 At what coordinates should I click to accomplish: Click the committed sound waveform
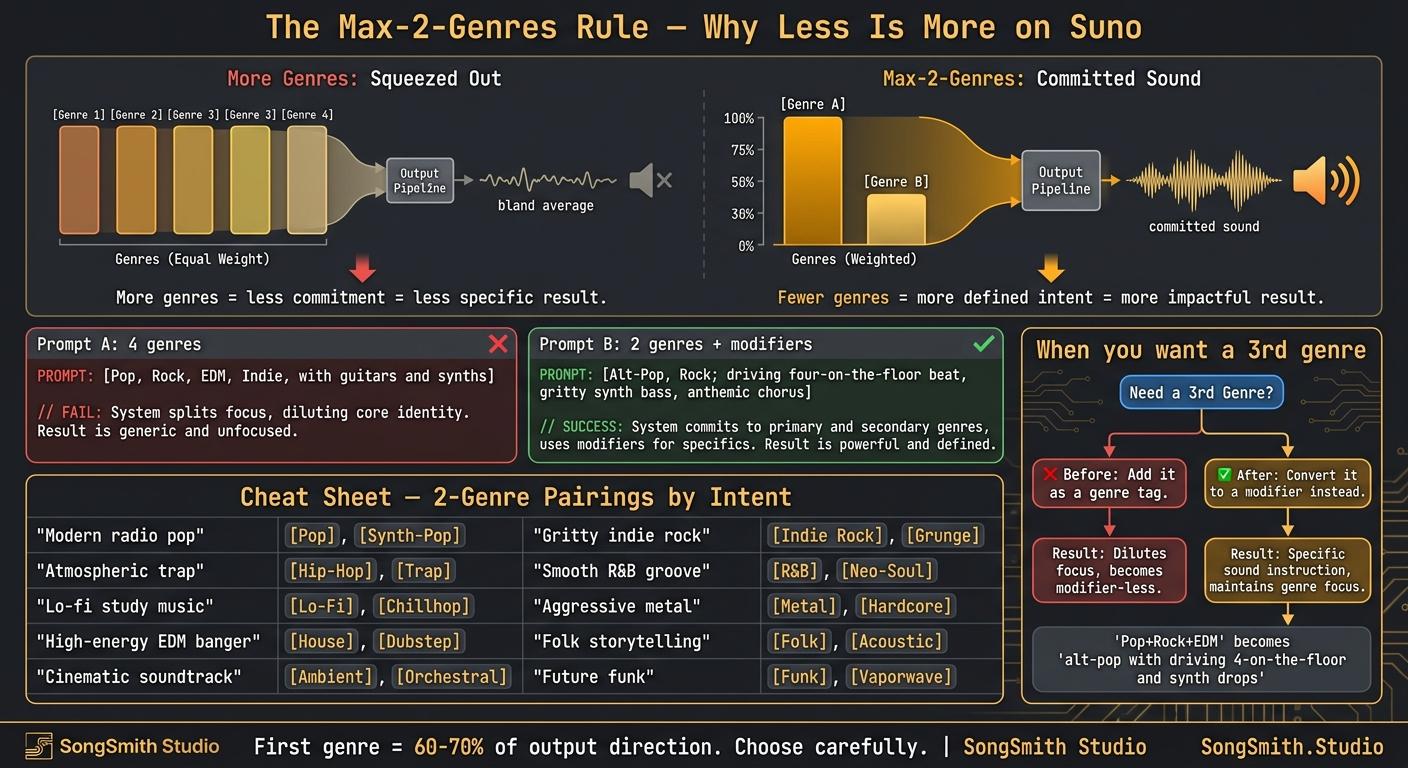[x=1203, y=182]
